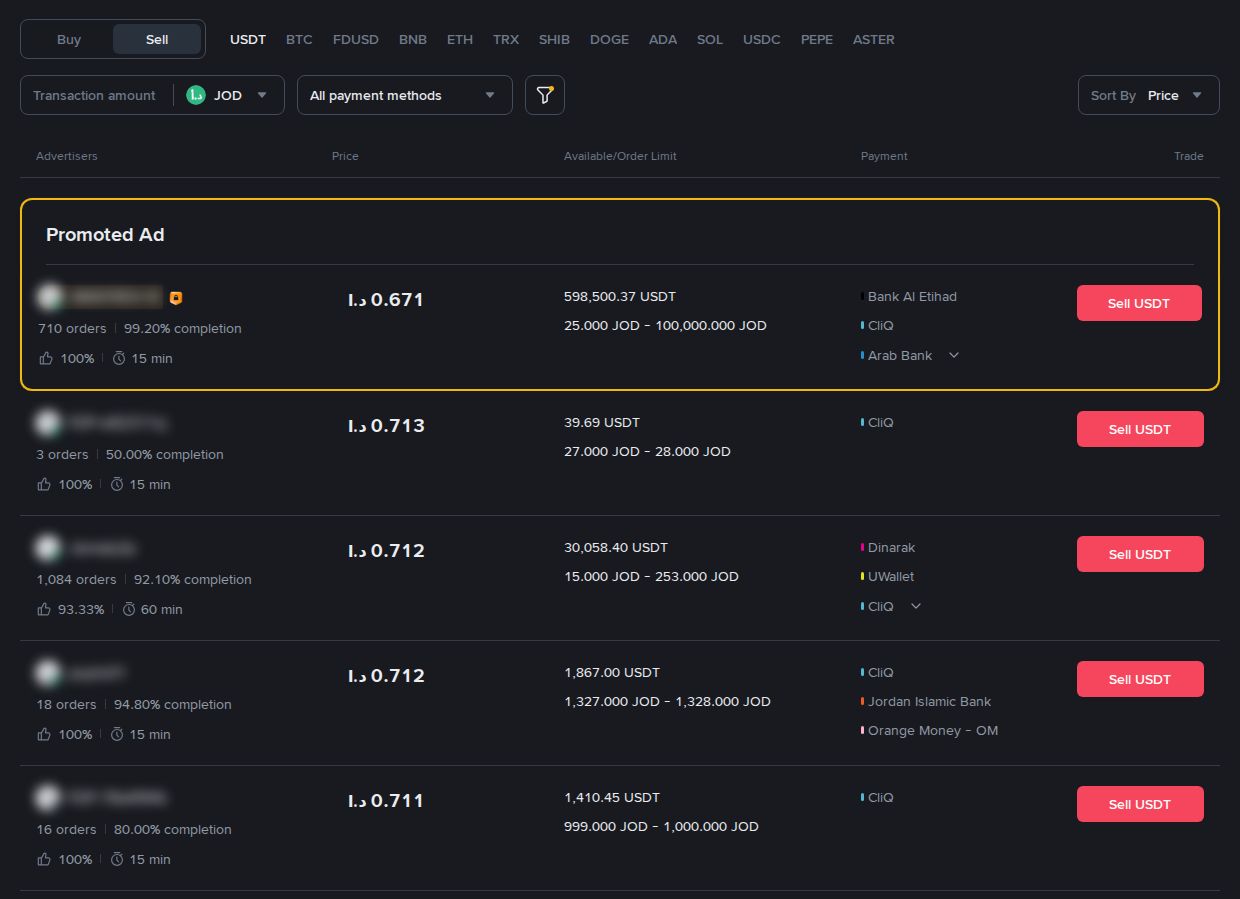The width and height of the screenshot is (1240, 899).
Task: Select ADA crypto tab
Action: click(x=663, y=40)
